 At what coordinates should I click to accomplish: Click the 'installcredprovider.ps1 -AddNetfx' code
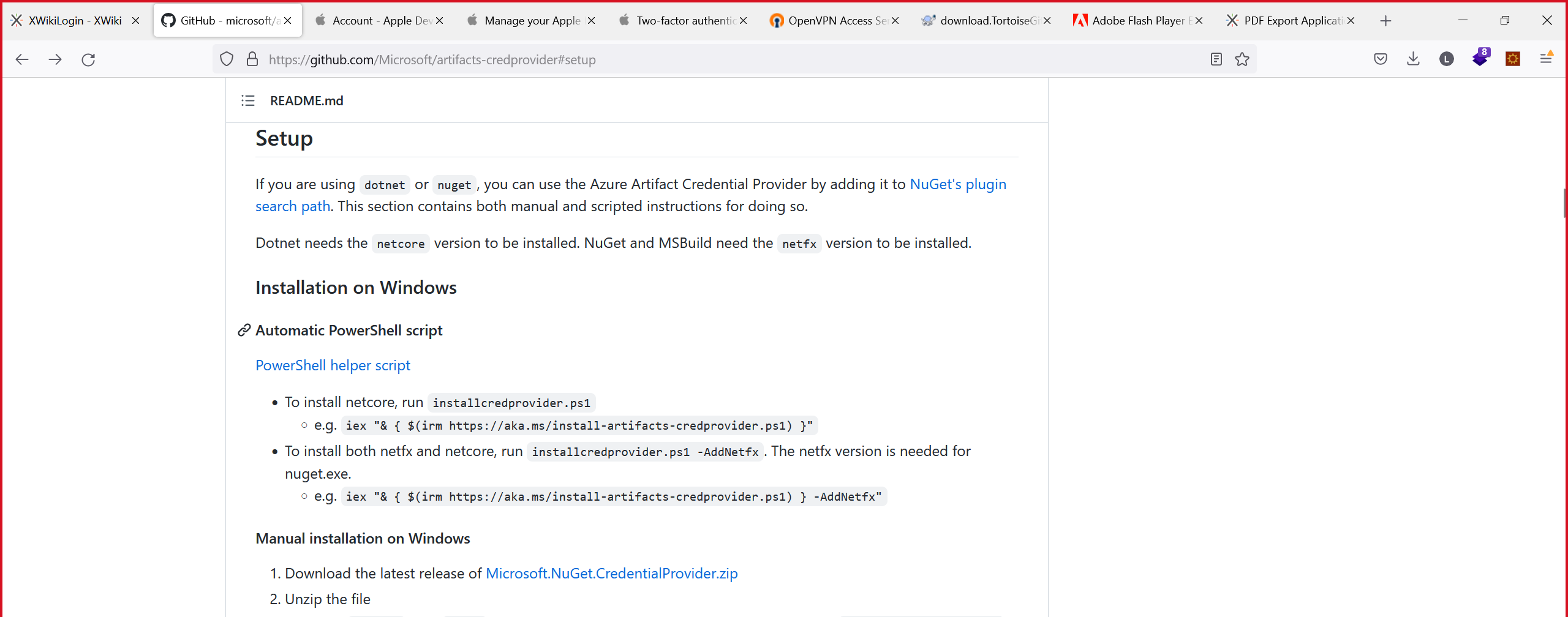click(645, 452)
